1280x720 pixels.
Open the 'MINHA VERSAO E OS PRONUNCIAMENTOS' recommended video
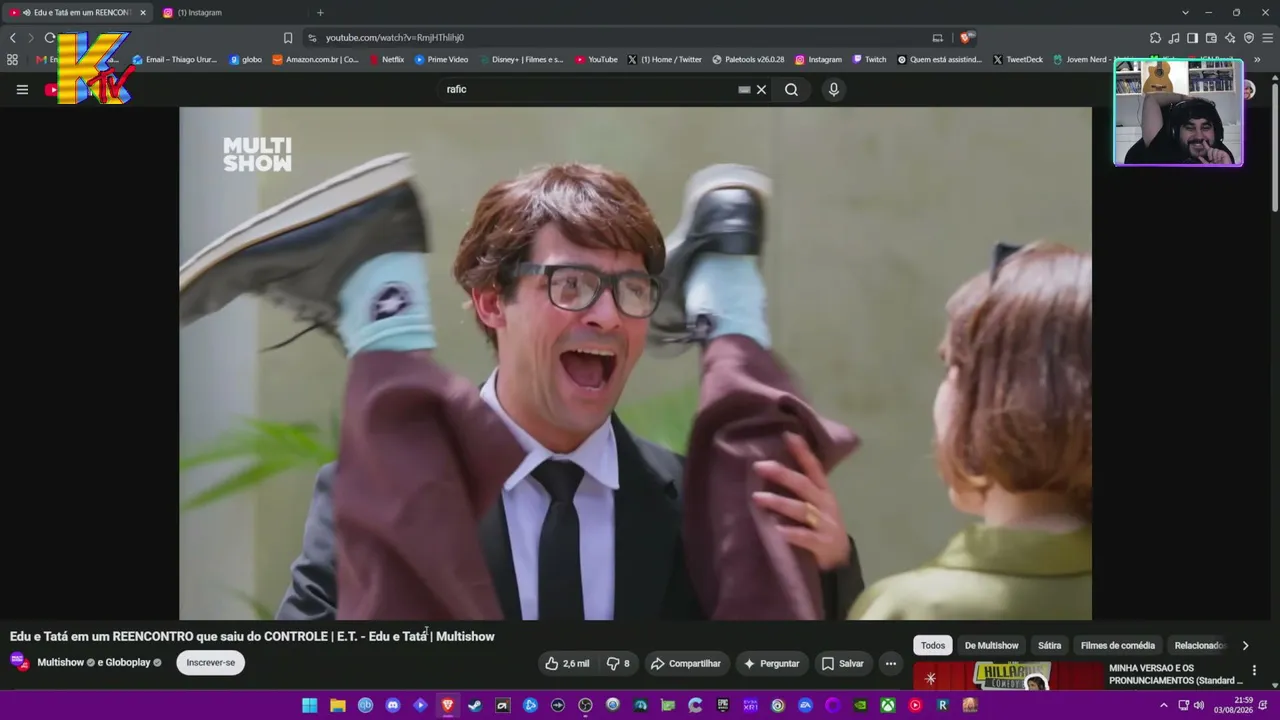tap(1176, 674)
